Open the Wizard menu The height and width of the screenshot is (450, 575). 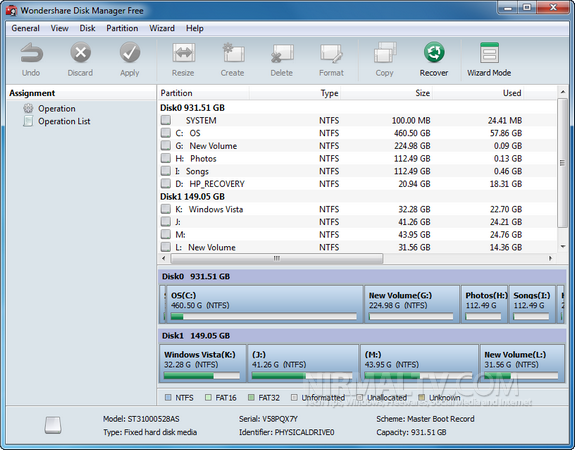(x=162, y=28)
